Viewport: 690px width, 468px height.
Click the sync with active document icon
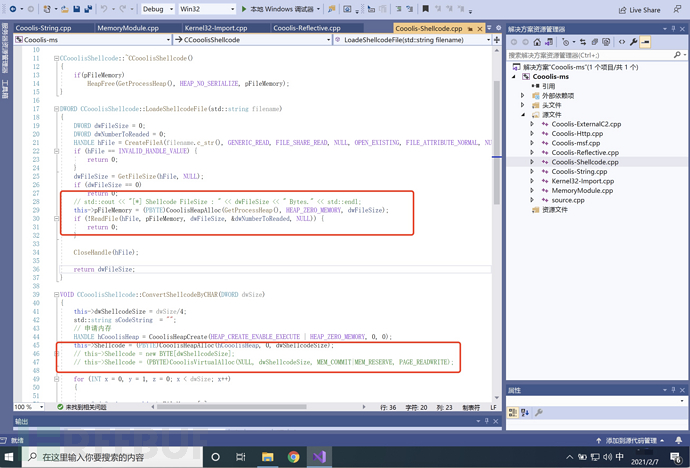(582, 42)
